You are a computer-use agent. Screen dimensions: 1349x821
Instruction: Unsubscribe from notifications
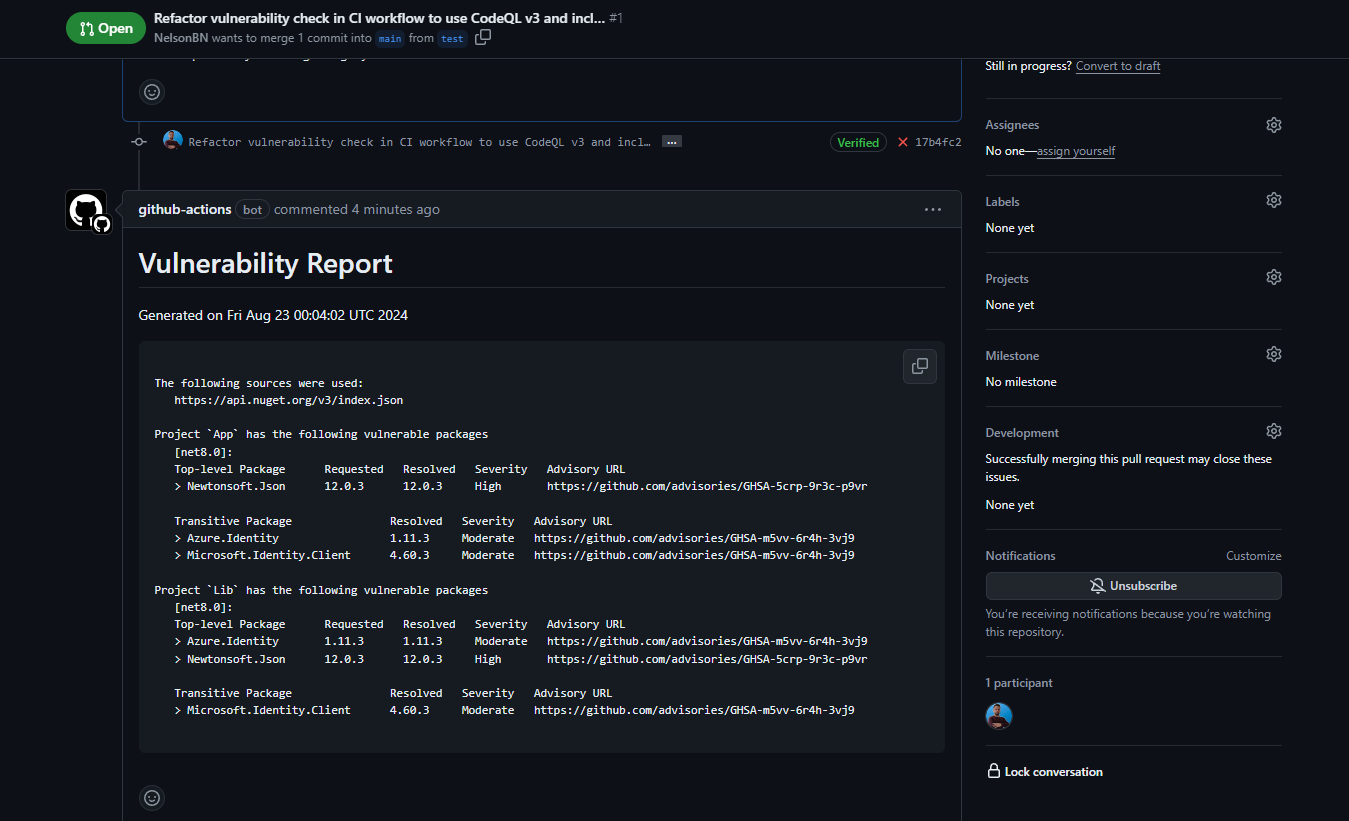1133,586
